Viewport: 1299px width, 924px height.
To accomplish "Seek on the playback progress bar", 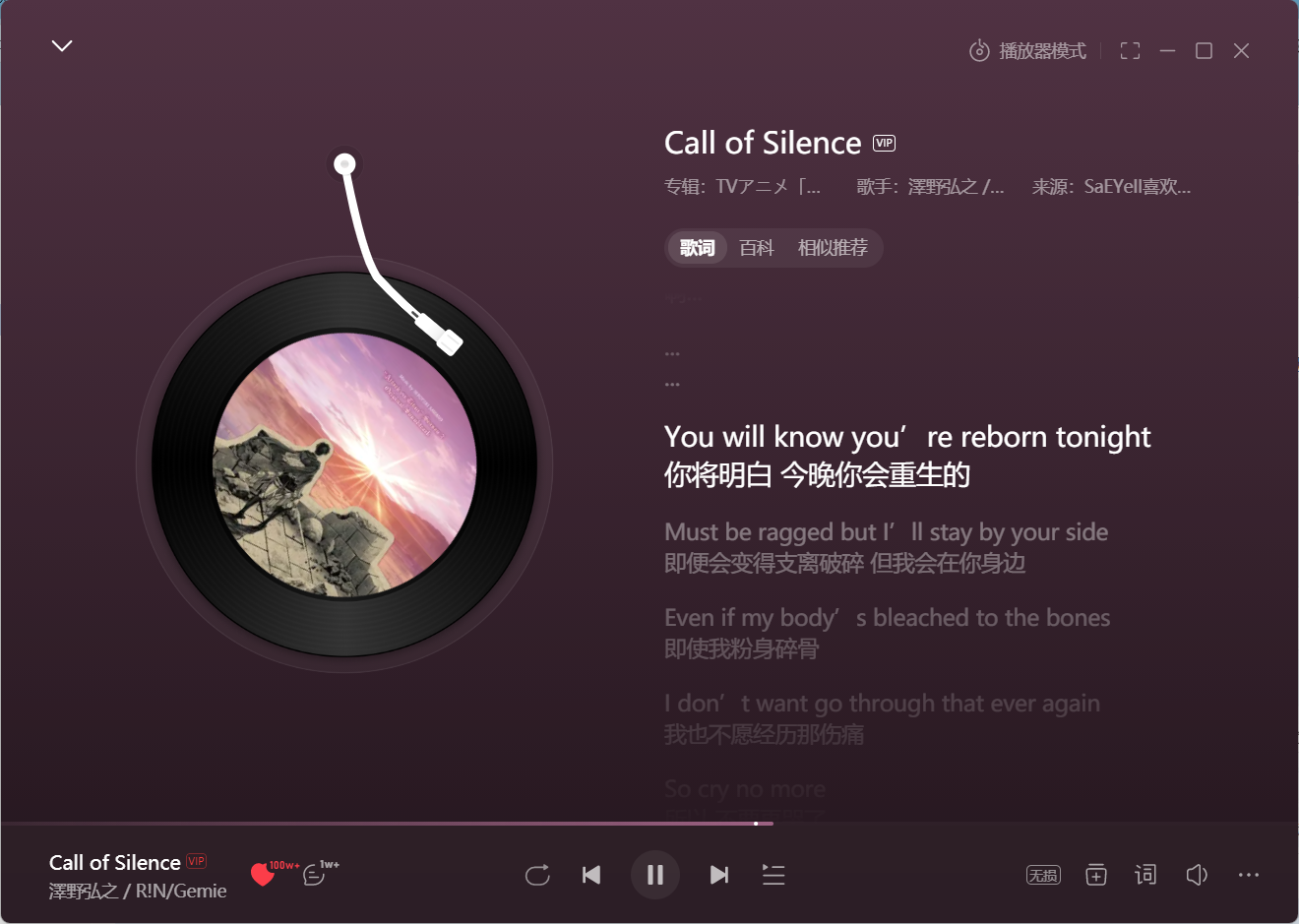I will pyautogui.click(x=649, y=824).
